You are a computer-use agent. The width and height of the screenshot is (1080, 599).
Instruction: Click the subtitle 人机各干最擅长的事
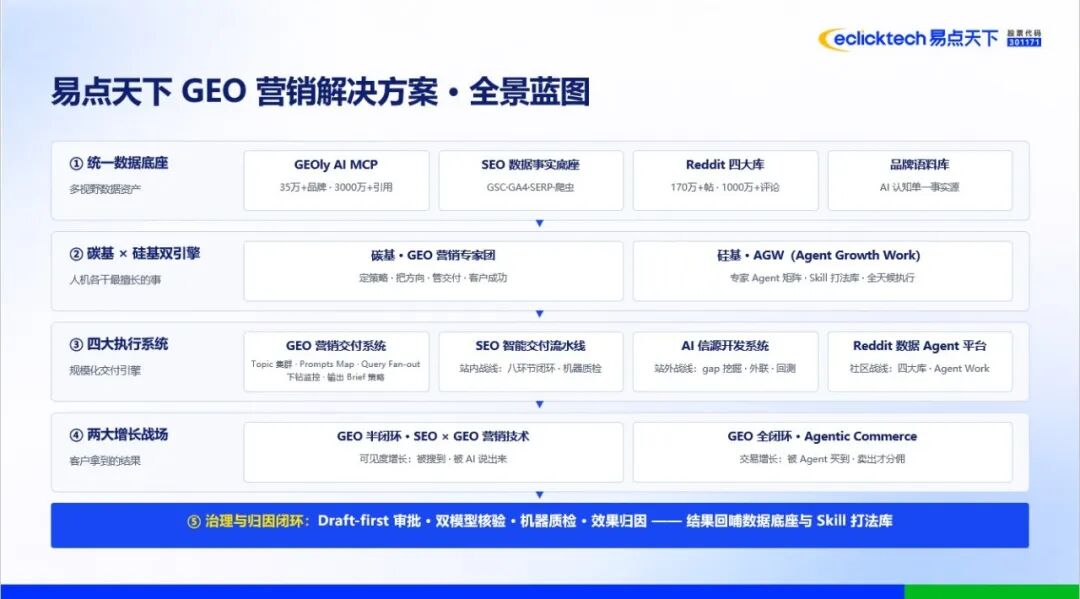(115, 280)
